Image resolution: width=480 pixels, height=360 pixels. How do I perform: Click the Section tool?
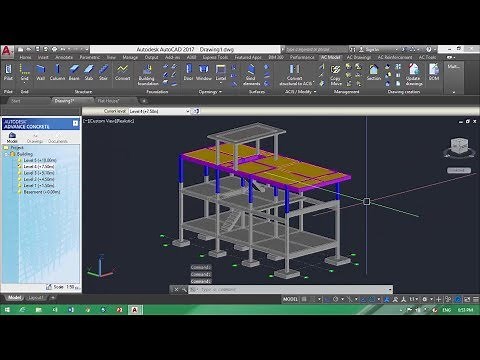374,73
